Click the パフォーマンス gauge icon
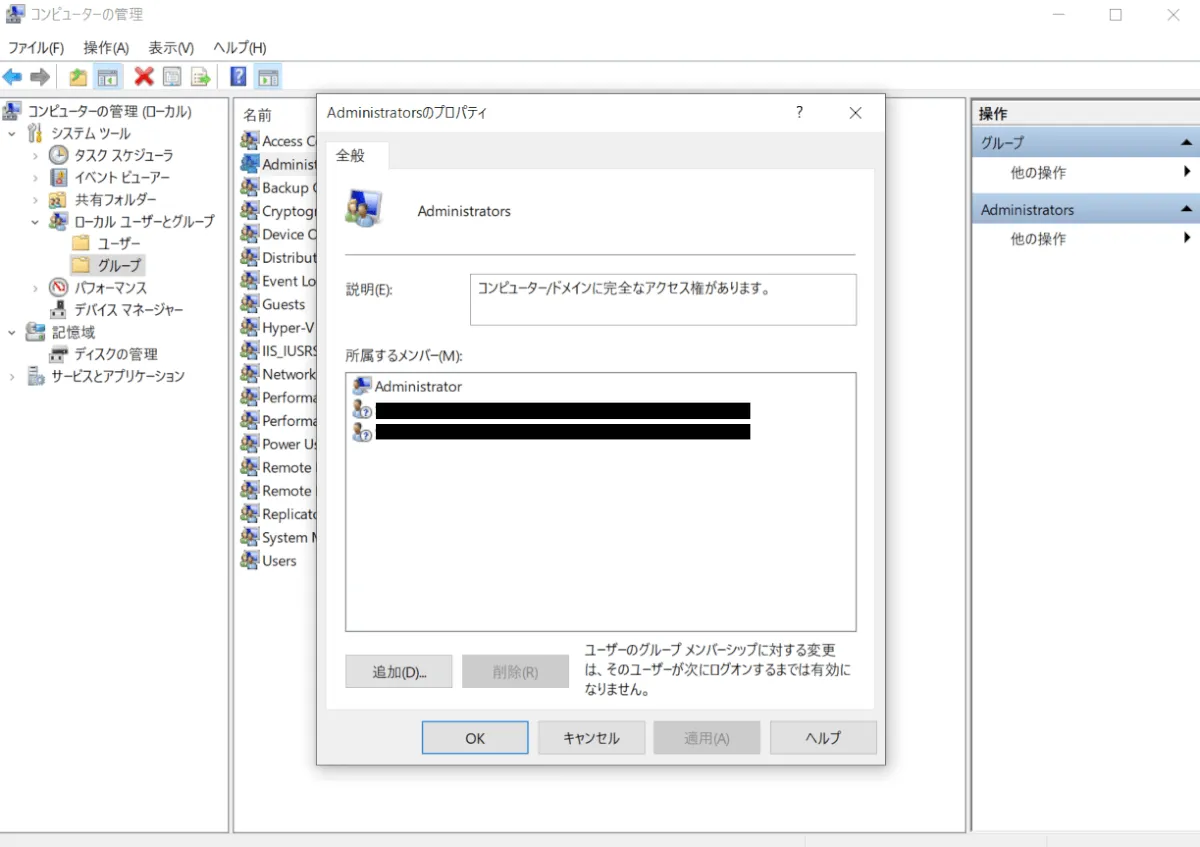The image size is (1200, 847). pyautogui.click(x=59, y=287)
